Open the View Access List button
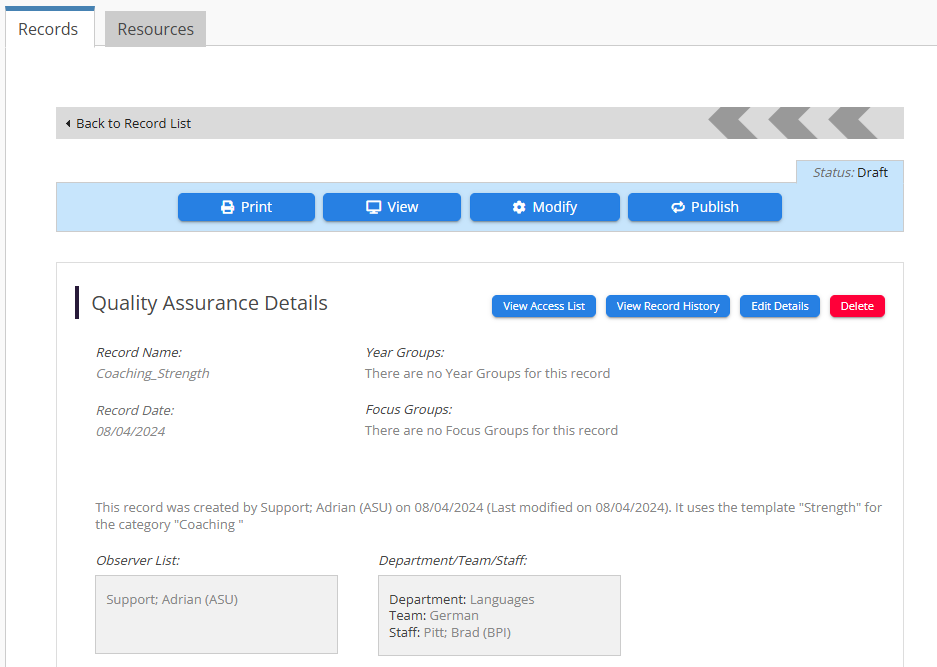 544,306
